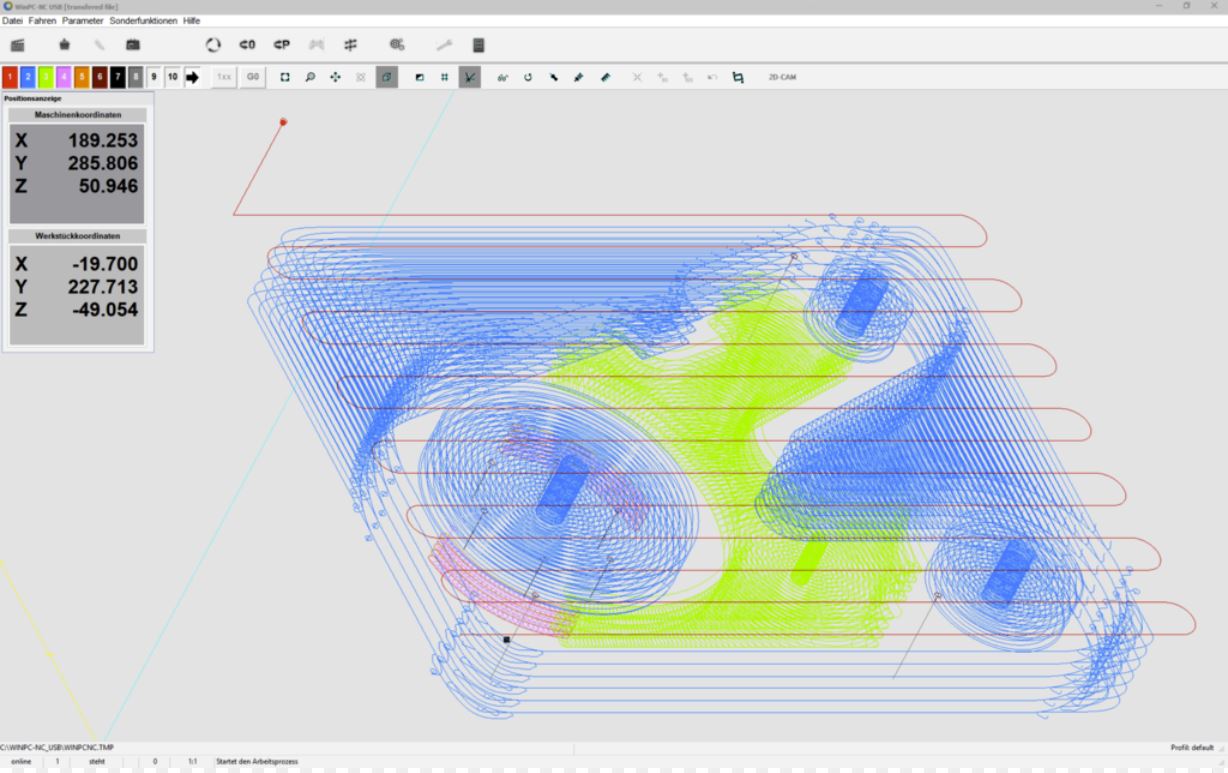Toggle the highlighted 3D view mode button
1228x773 pixels.
(x=387, y=76)
